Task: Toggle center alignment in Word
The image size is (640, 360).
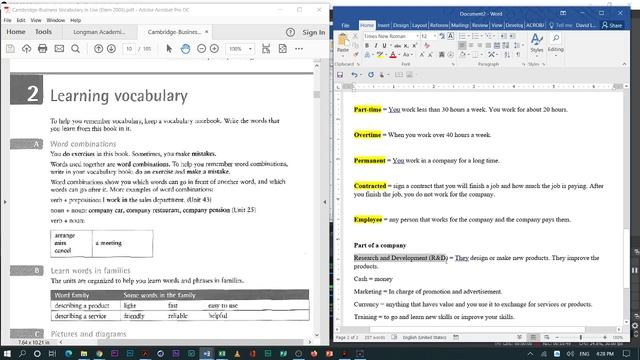Action: pos(471,45)
